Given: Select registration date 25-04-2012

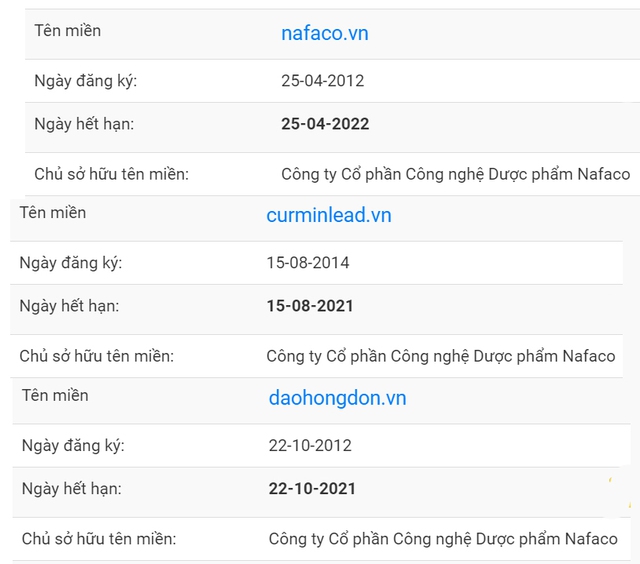Looking at the screenshot, I should tap(322, 81).
